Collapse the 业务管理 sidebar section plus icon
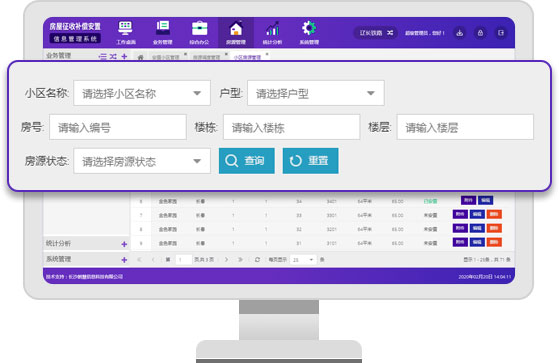 point(124,56)
